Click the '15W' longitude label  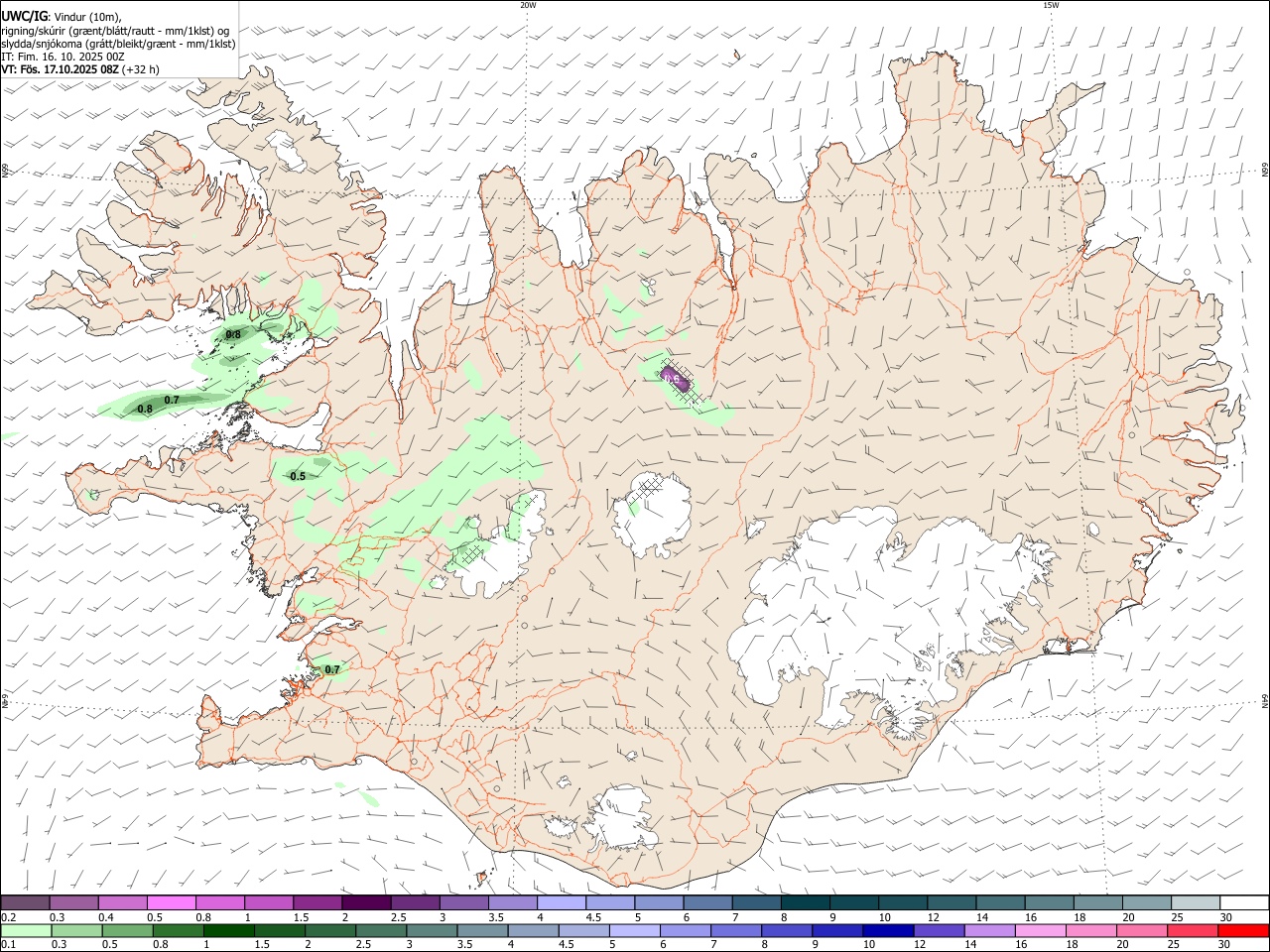click(x=1051, y=5)
